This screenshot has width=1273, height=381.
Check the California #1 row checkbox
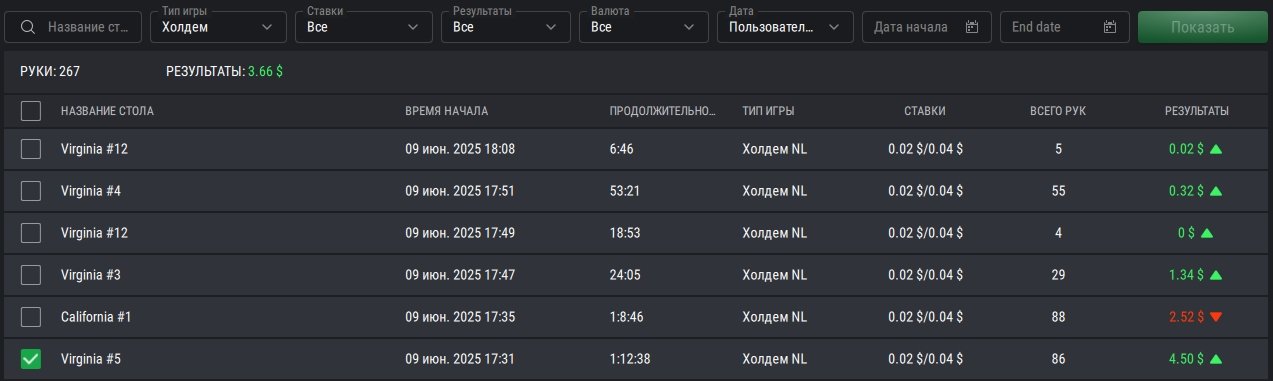(x=31, y=317)
